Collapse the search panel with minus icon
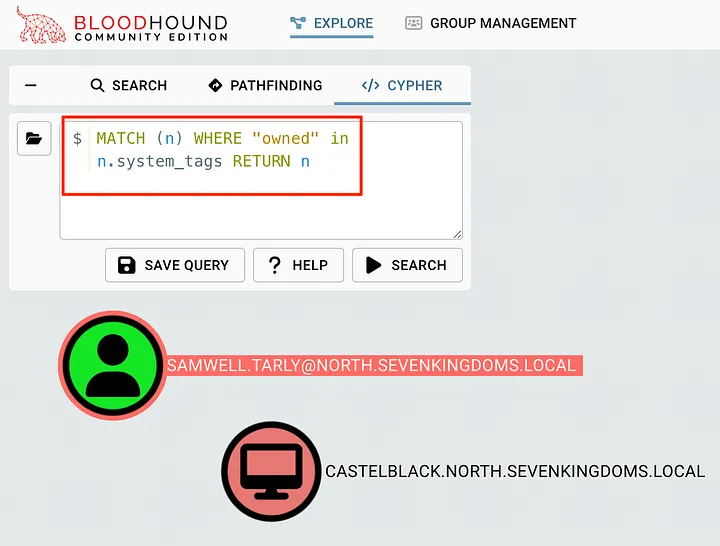 [x=31, y=85]
